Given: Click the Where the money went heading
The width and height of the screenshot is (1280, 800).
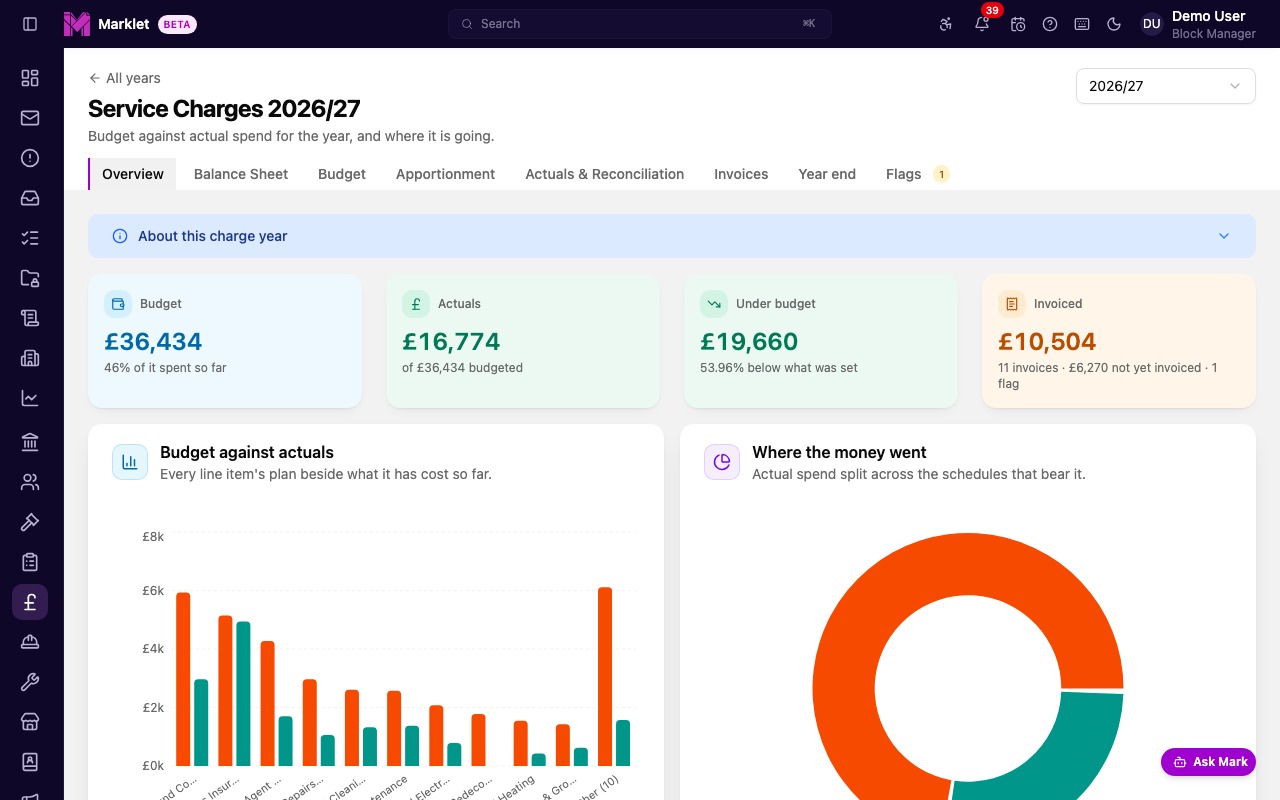Looking at the screenshot, I should (x=839, y=452).
